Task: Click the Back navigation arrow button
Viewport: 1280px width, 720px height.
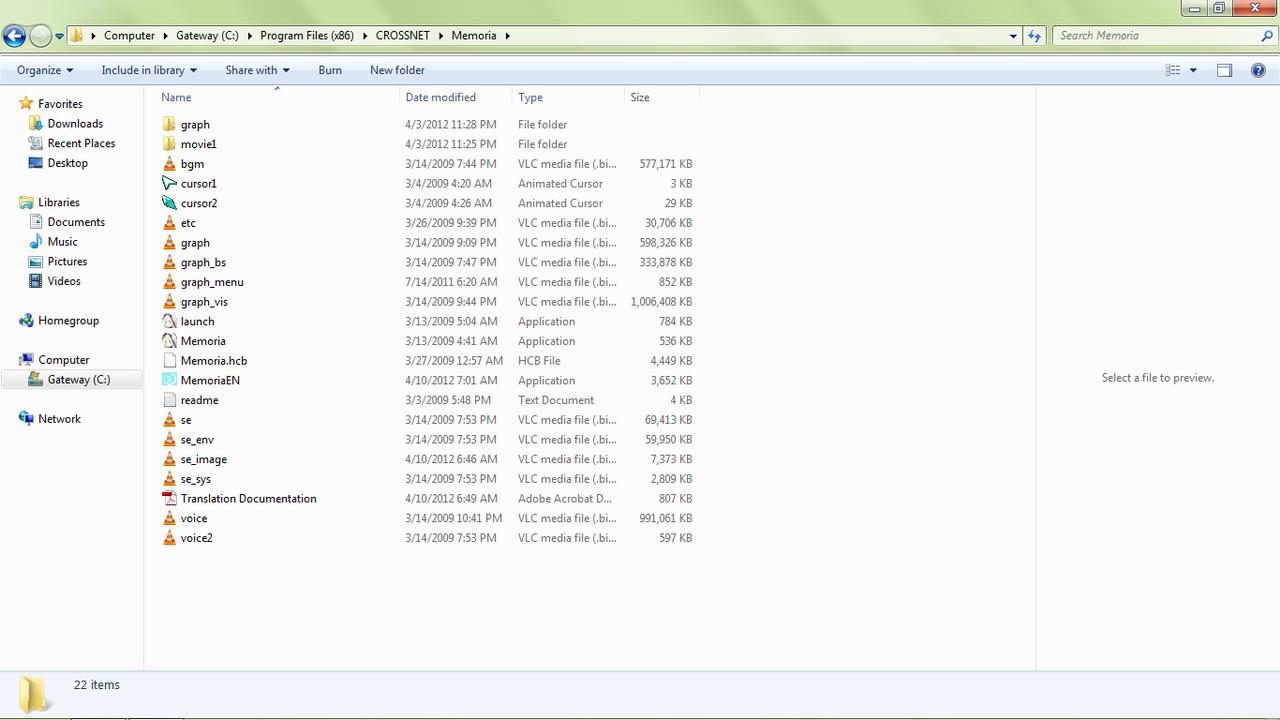Action: (14, 36)
